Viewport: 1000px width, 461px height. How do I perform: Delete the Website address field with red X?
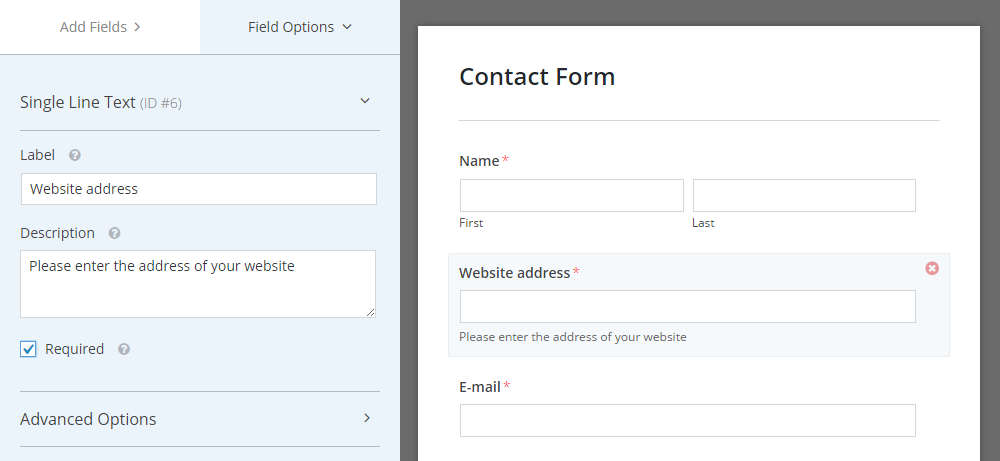point(932,268)
